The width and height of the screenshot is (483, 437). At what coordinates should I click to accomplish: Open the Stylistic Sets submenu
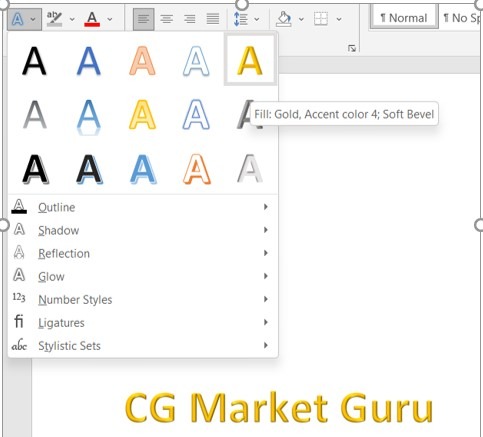143,346
